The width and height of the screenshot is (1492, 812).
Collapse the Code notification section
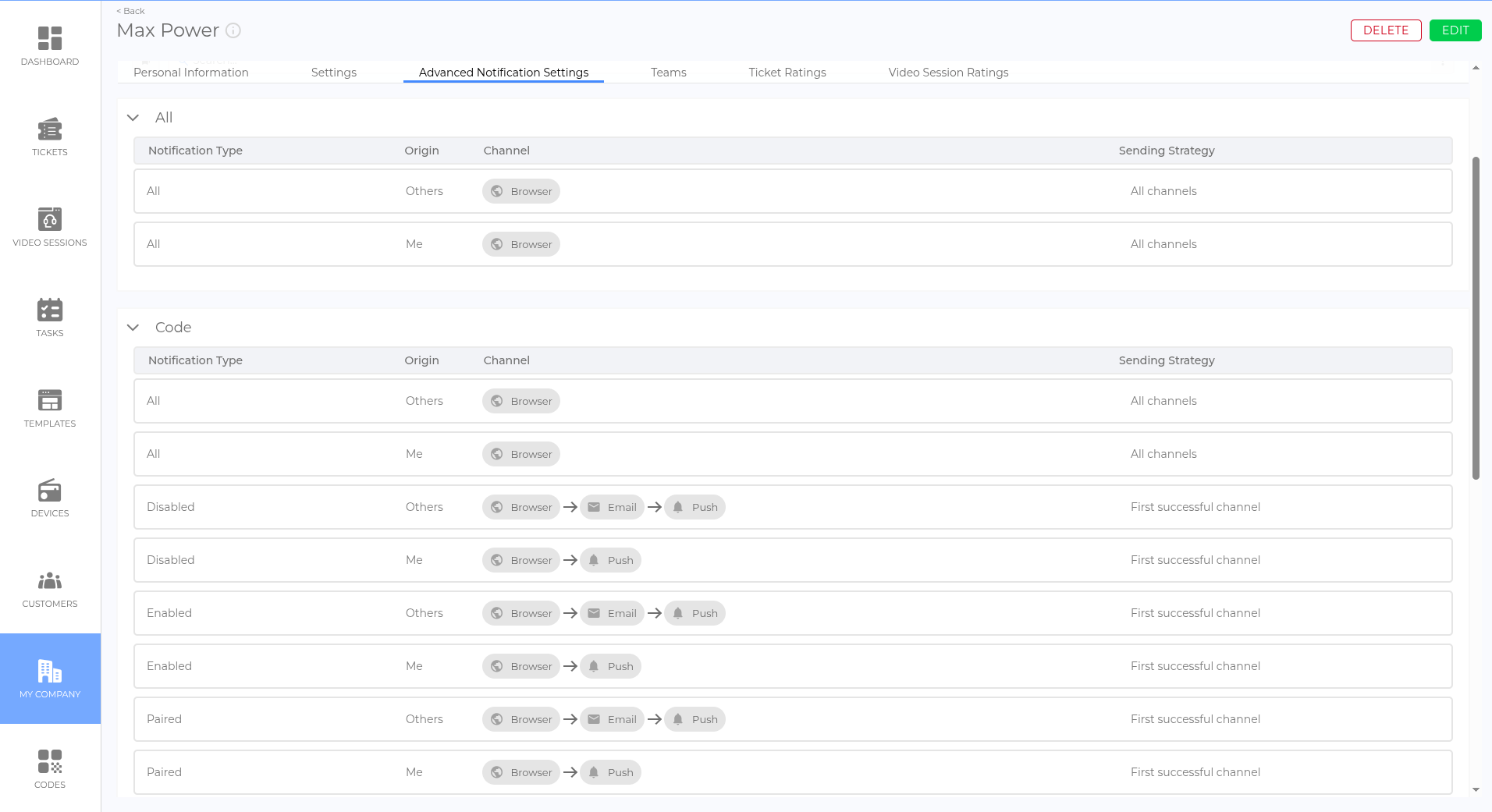click(x=133, y=328)
